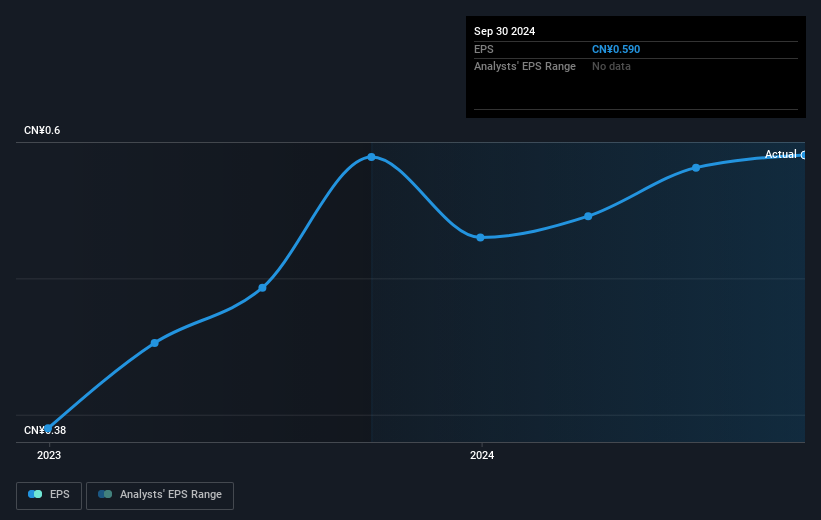Click the 'Actual' label on chart
821x520 pixels.
tap(780, 154)
